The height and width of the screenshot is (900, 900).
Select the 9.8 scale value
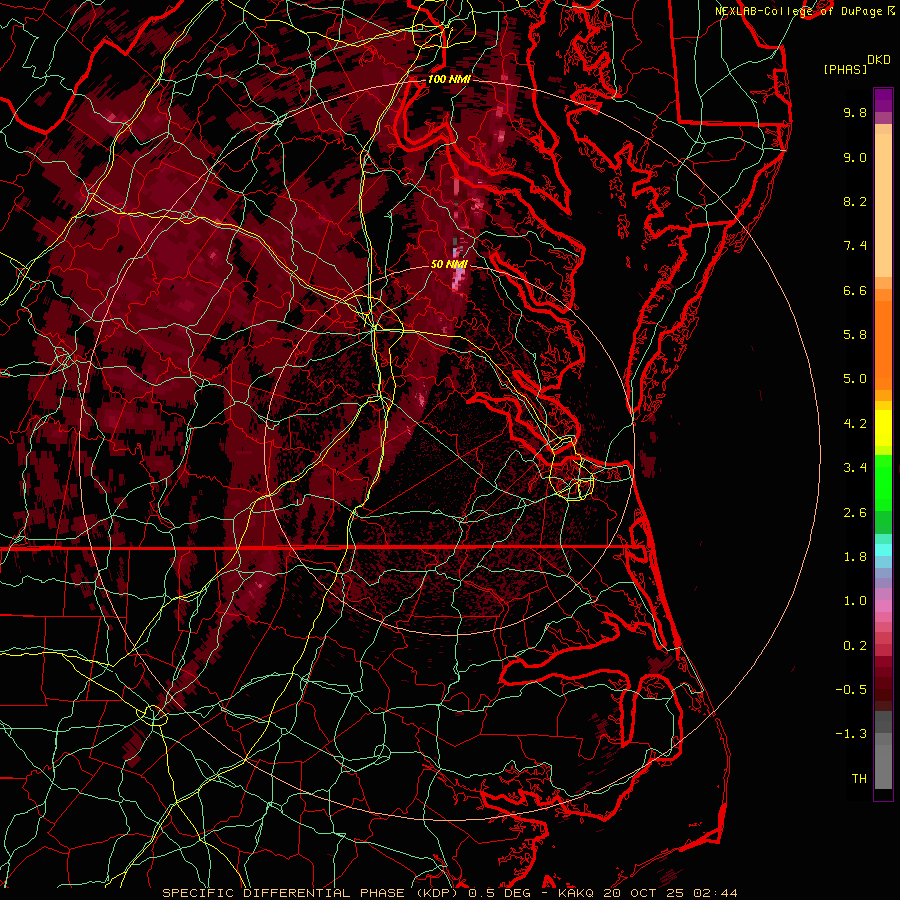855,112
